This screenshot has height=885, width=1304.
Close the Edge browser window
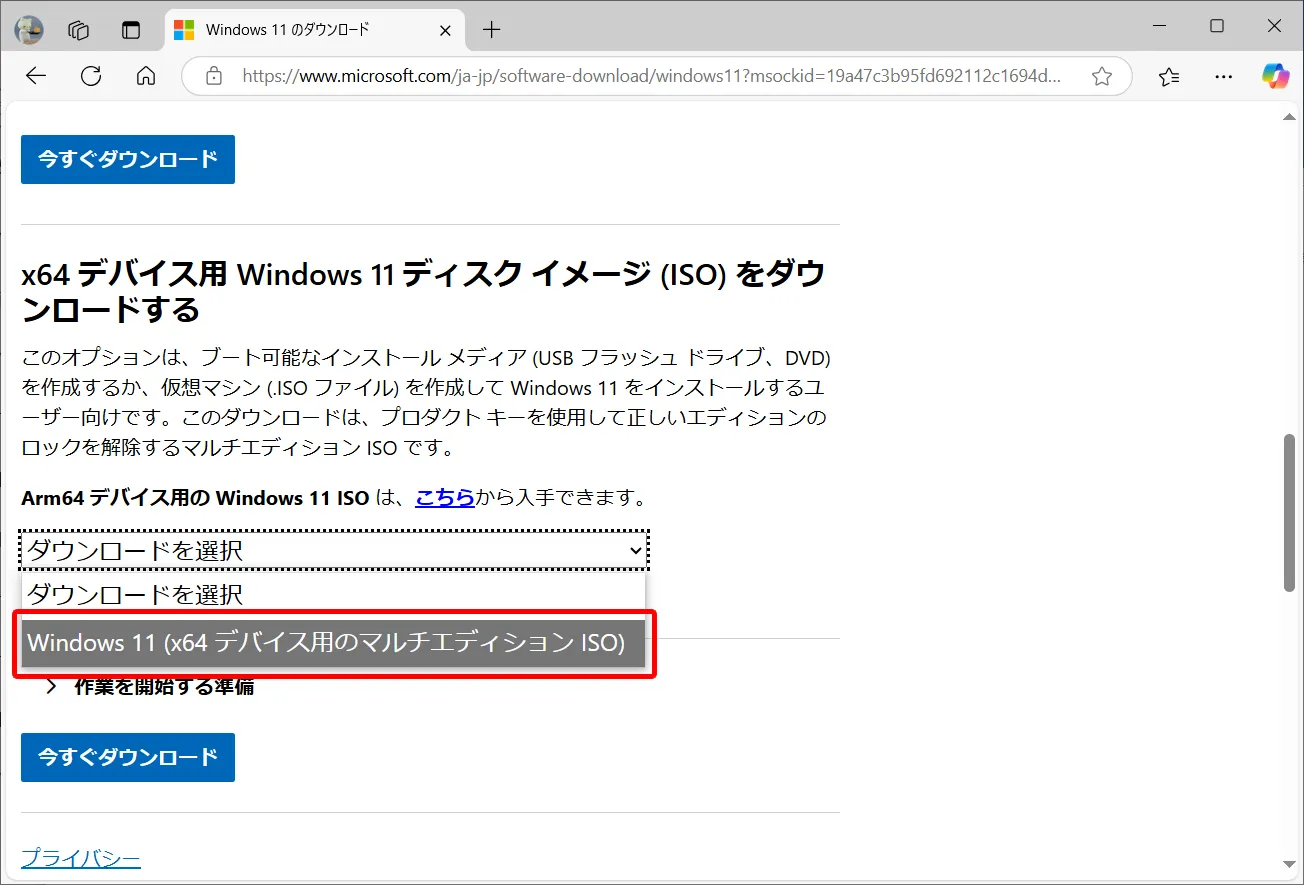coord(1275,27)
